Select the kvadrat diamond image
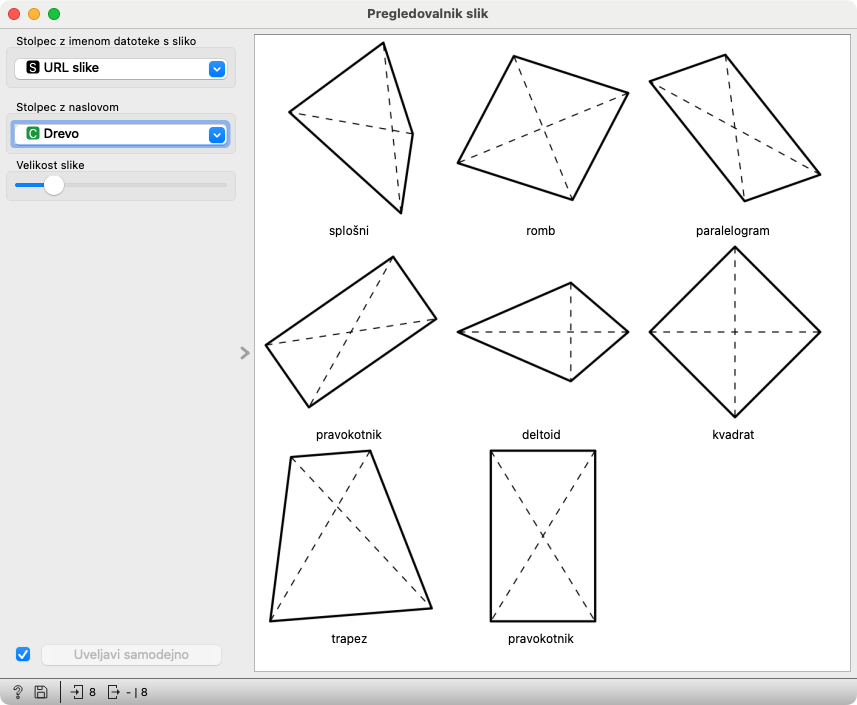This screenshot has height=705, width=857. pyautogui.click(x=734, y=332)
